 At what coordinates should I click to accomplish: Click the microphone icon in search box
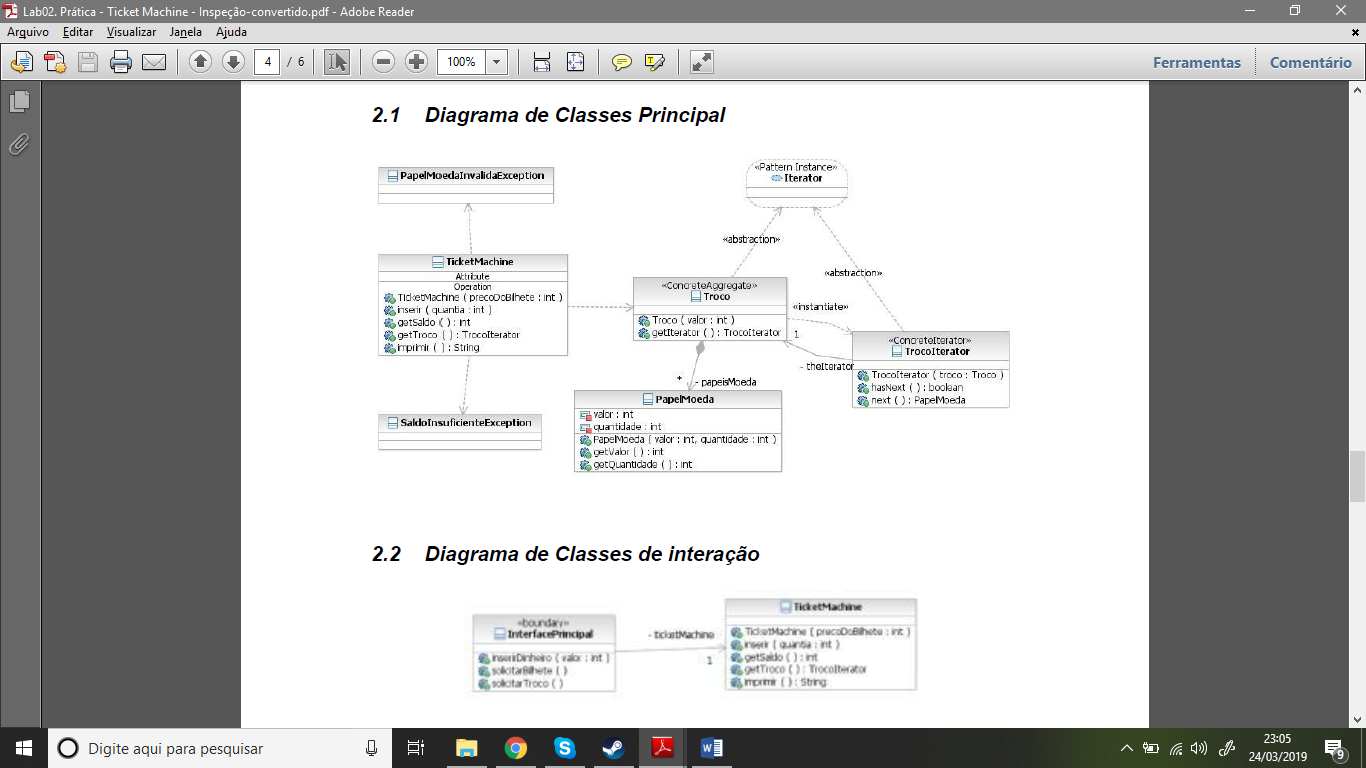[371, 748]
